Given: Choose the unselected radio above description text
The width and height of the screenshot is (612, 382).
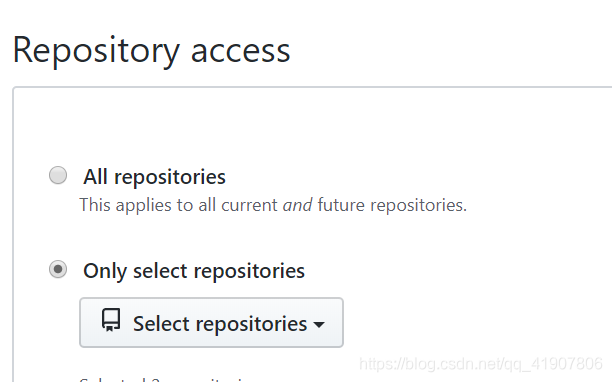Looking at the screenshot, I should click(58, 175).
